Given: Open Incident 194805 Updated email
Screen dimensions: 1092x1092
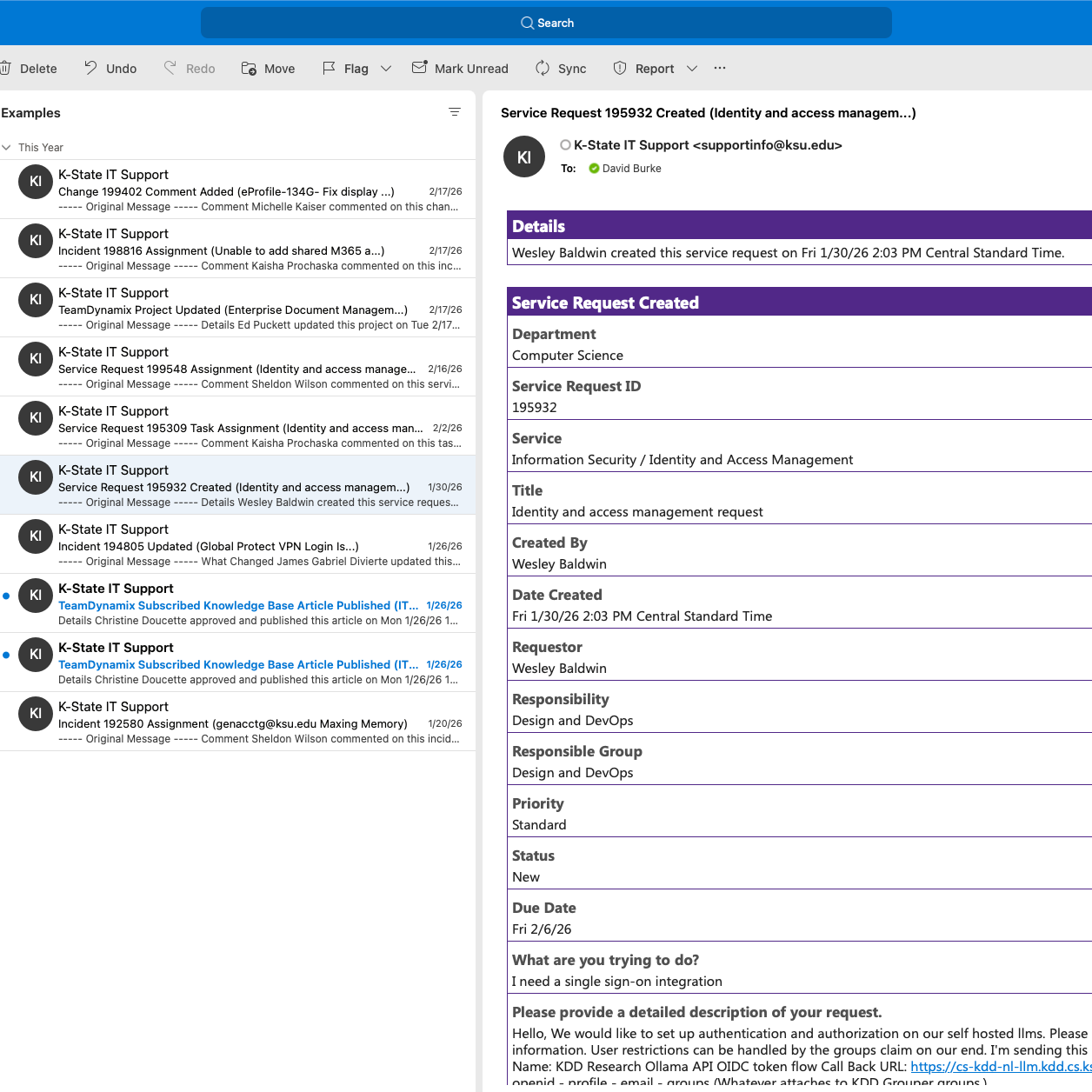Looking at the screenshot, I should point(238,544).
